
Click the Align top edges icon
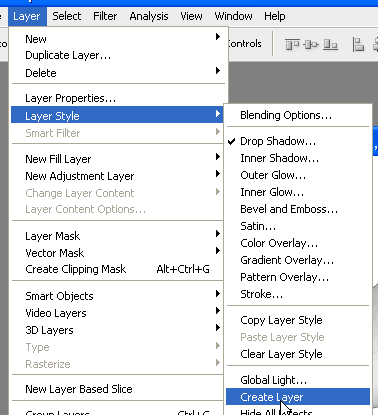click(x=292, y=44)
